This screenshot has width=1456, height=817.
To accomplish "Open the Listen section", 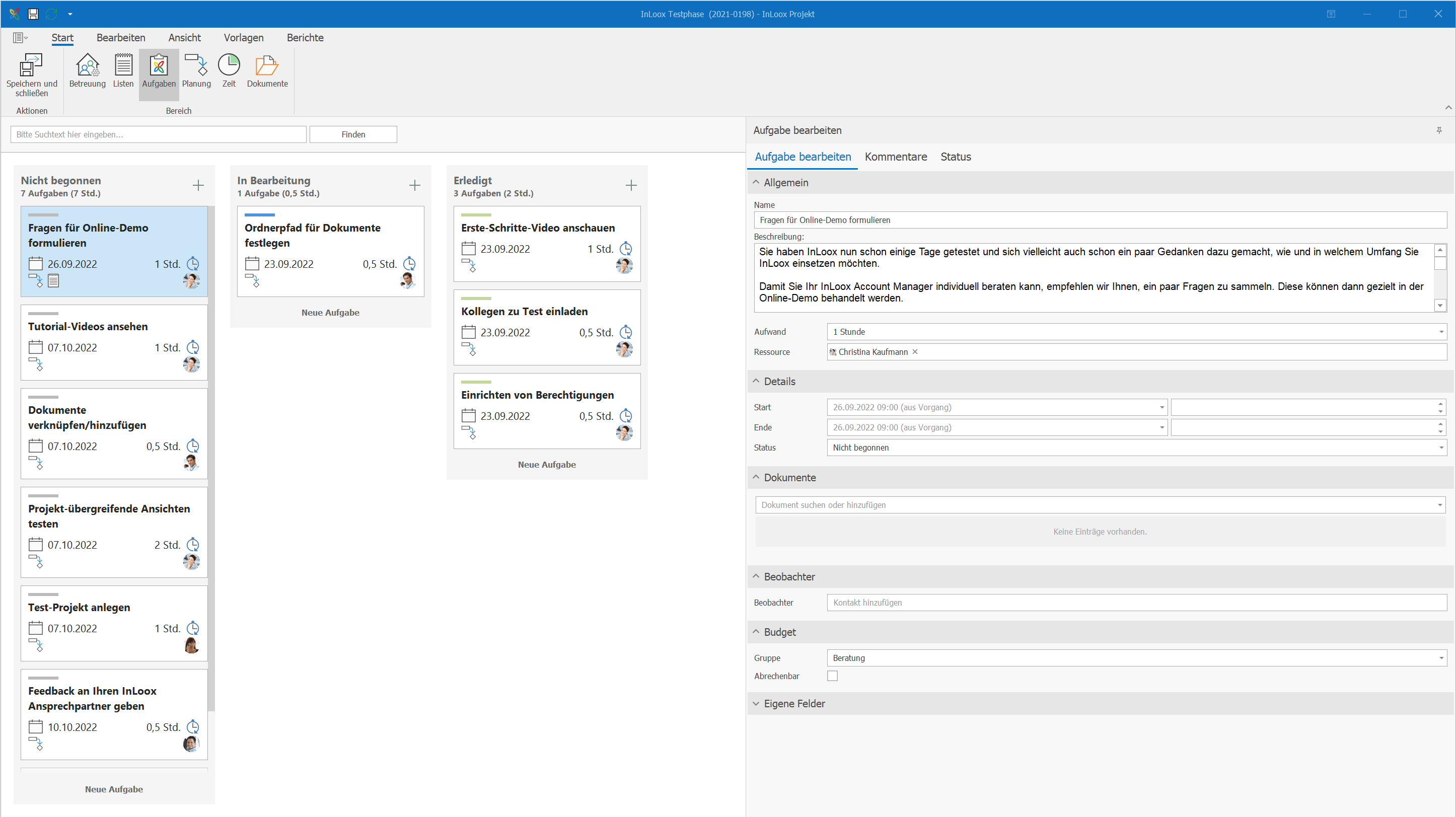I will 123,71.
